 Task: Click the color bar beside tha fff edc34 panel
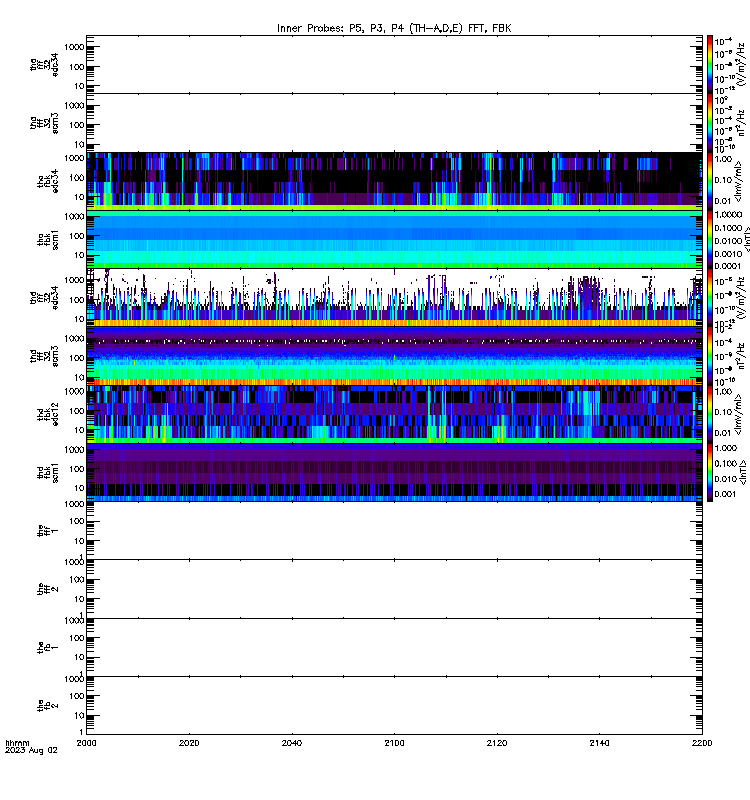pyautogui.click(x=710, y=64)
